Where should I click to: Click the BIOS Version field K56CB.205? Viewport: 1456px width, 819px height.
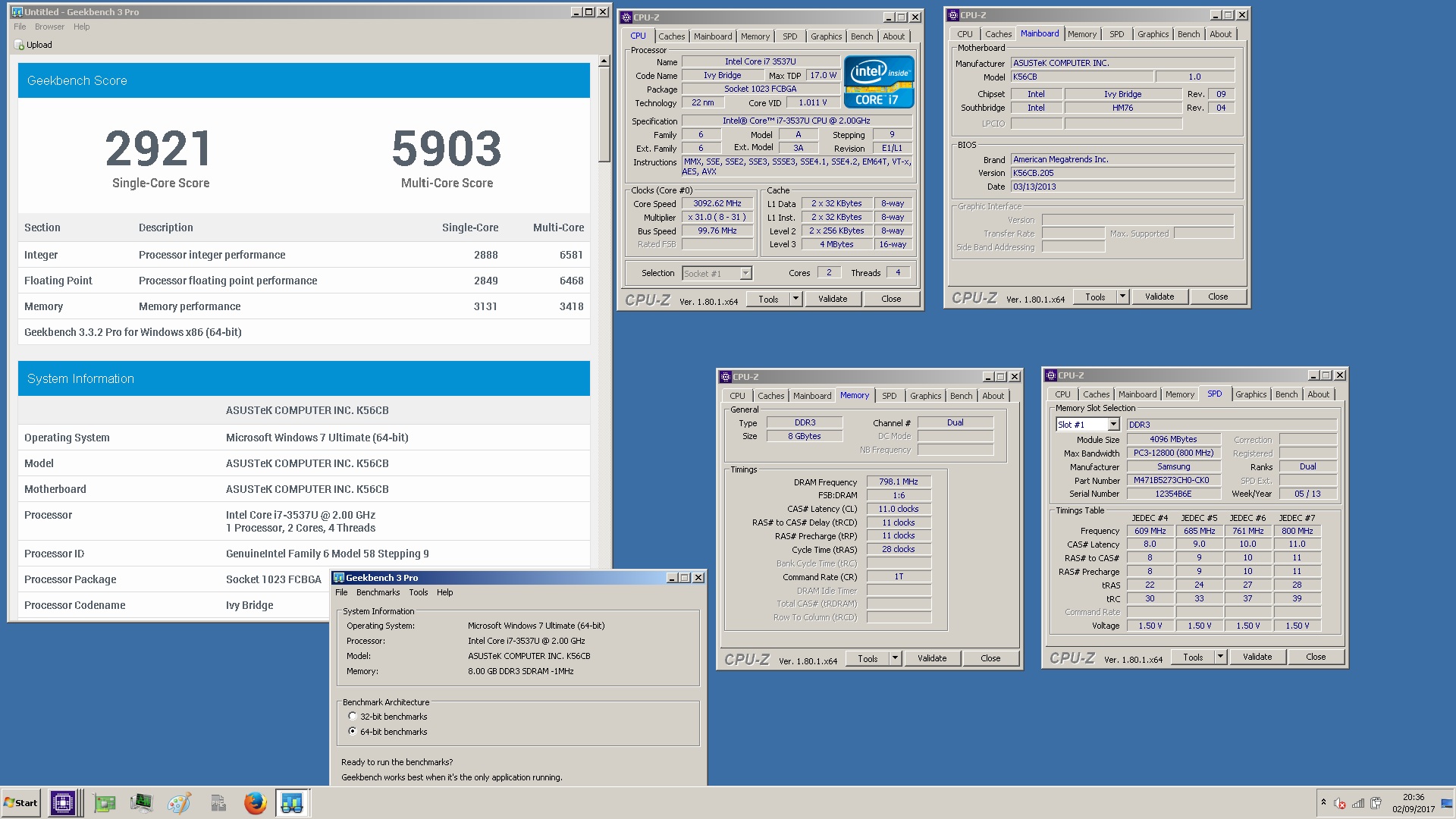[x=1123, y=174]
